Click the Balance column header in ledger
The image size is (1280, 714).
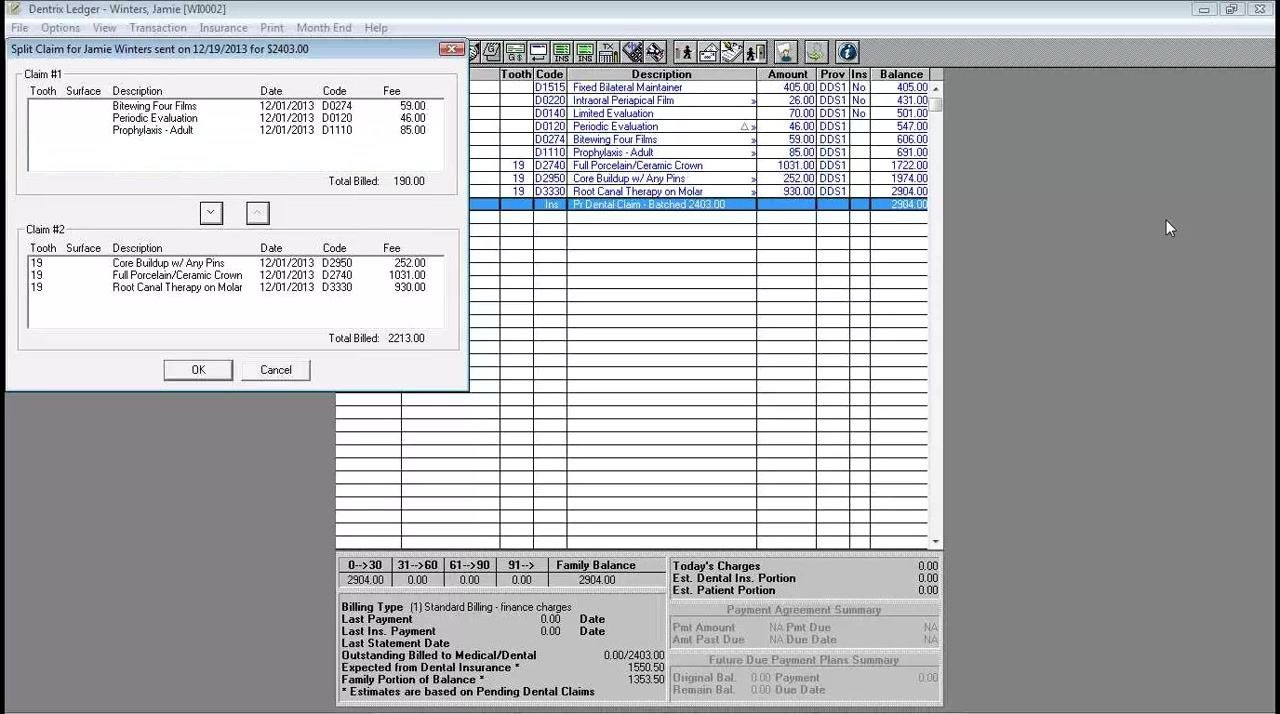click(900, 74)
